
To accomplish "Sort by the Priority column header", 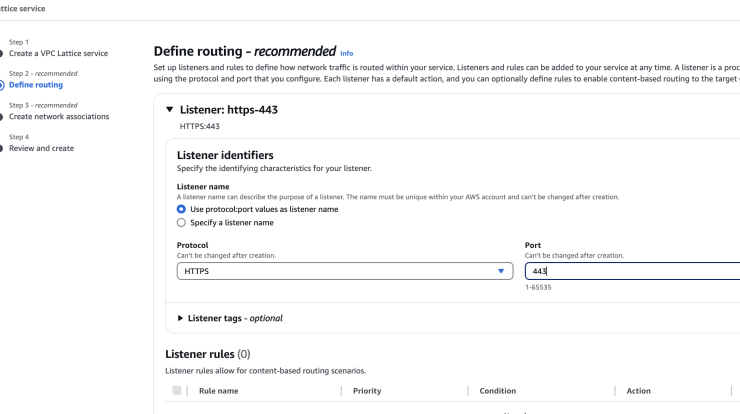I will coord(367,391).
